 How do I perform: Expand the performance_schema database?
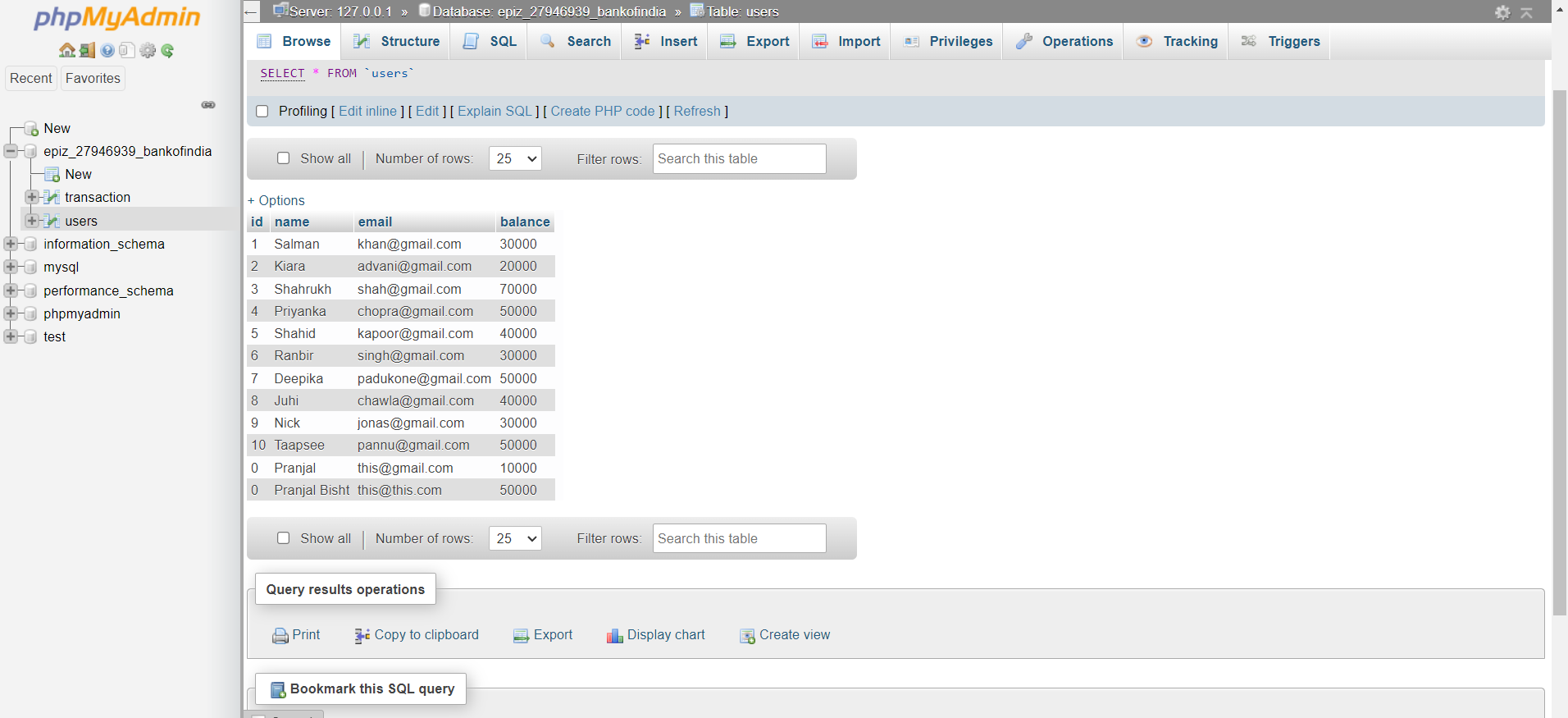pyautogui.click(x=11, y=290)
